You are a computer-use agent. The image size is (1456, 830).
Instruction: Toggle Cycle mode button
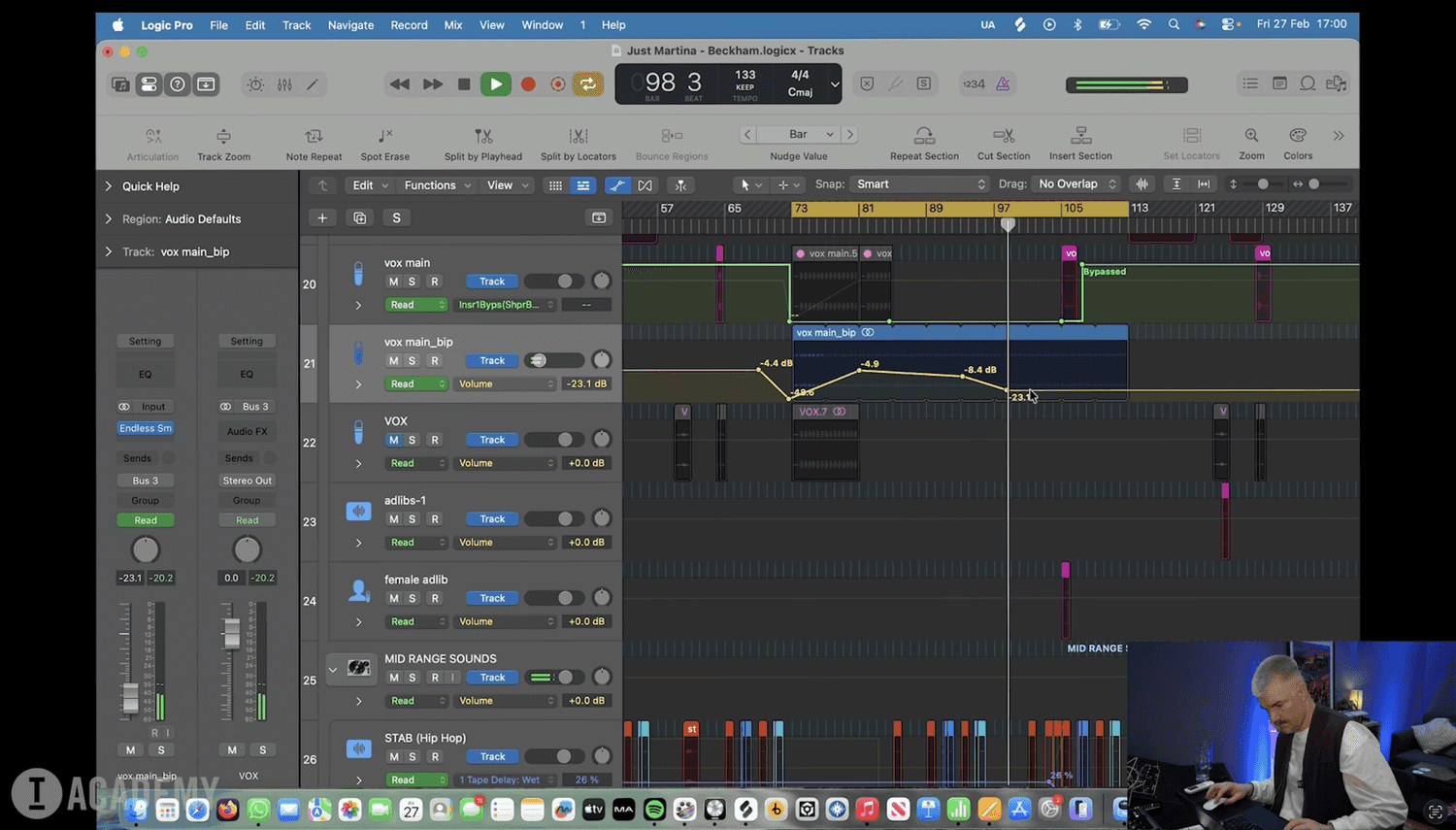(588, 84)
